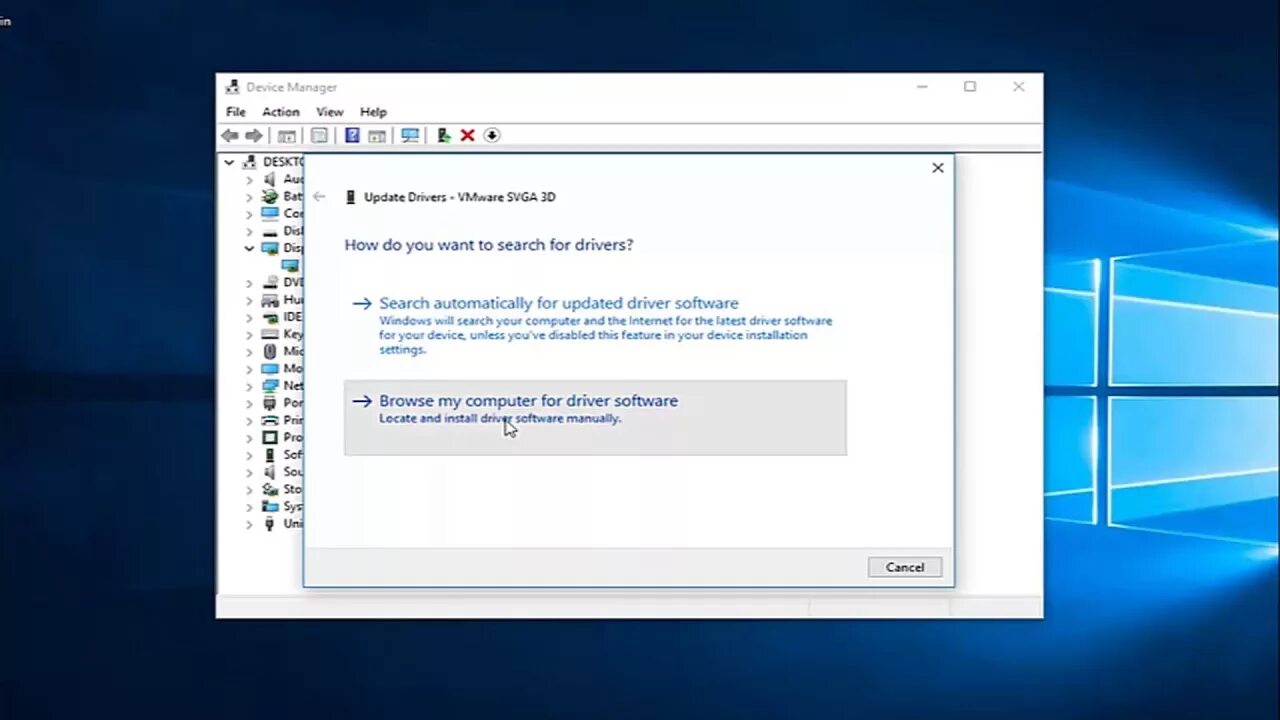Expand the Sou sound node

coord(249,471)
